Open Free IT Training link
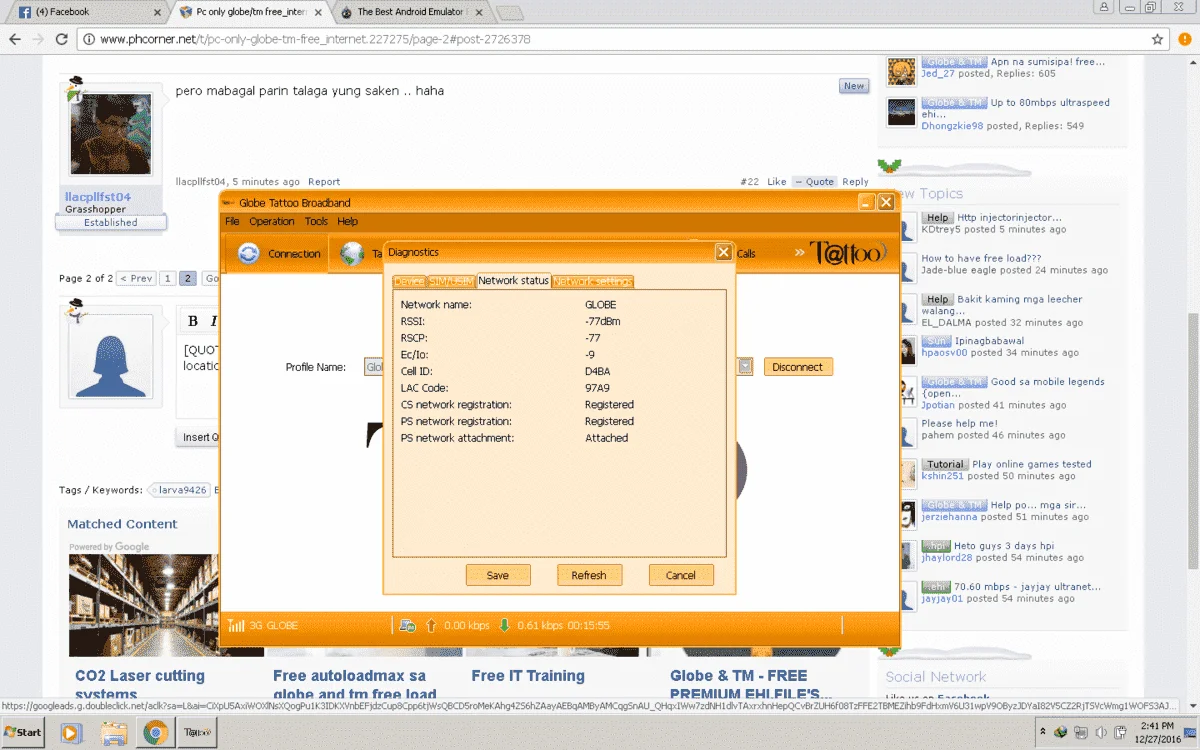1200x750 pixels. (528, 676)
